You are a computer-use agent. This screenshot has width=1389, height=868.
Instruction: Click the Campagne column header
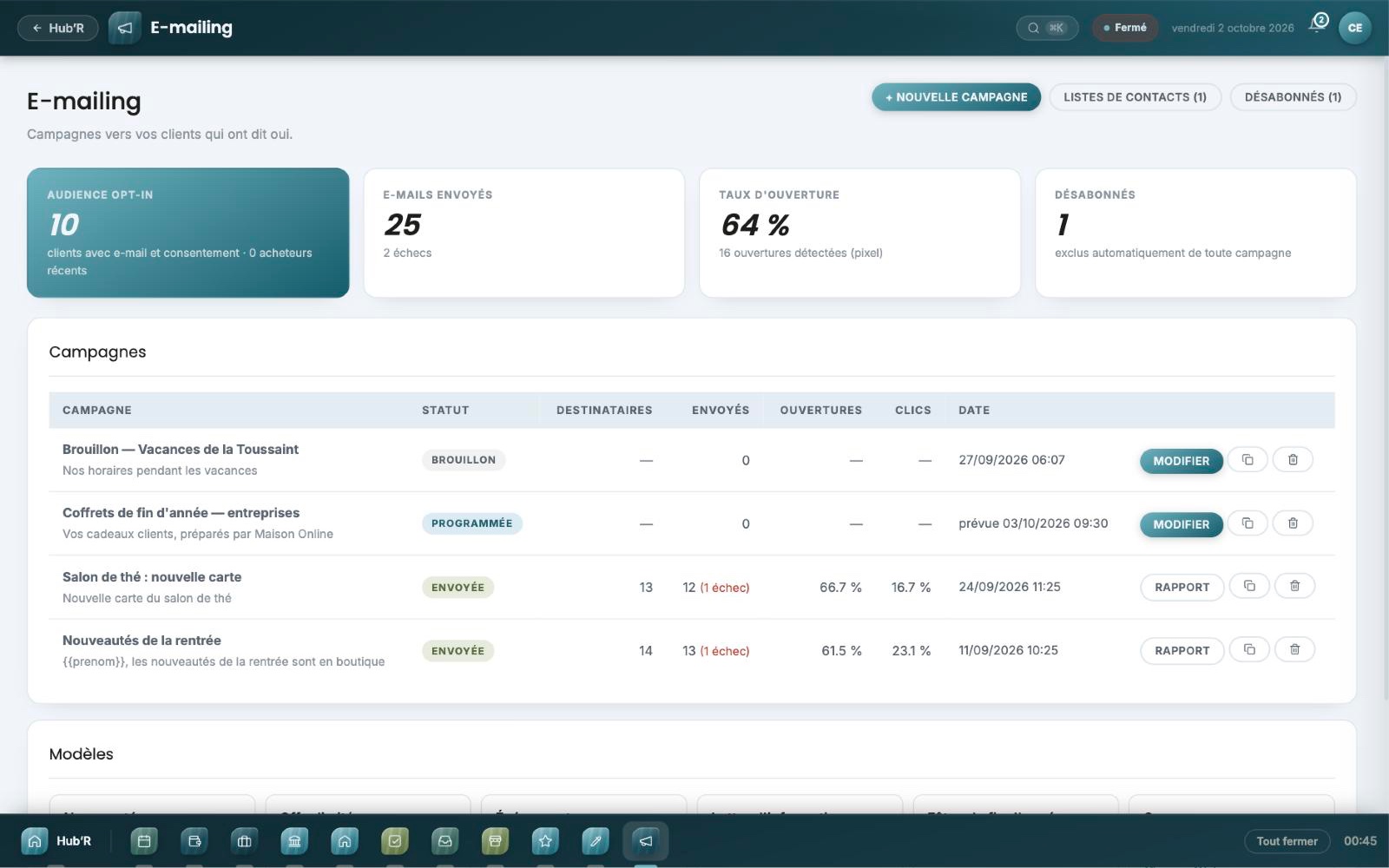(x=97, y=411)
